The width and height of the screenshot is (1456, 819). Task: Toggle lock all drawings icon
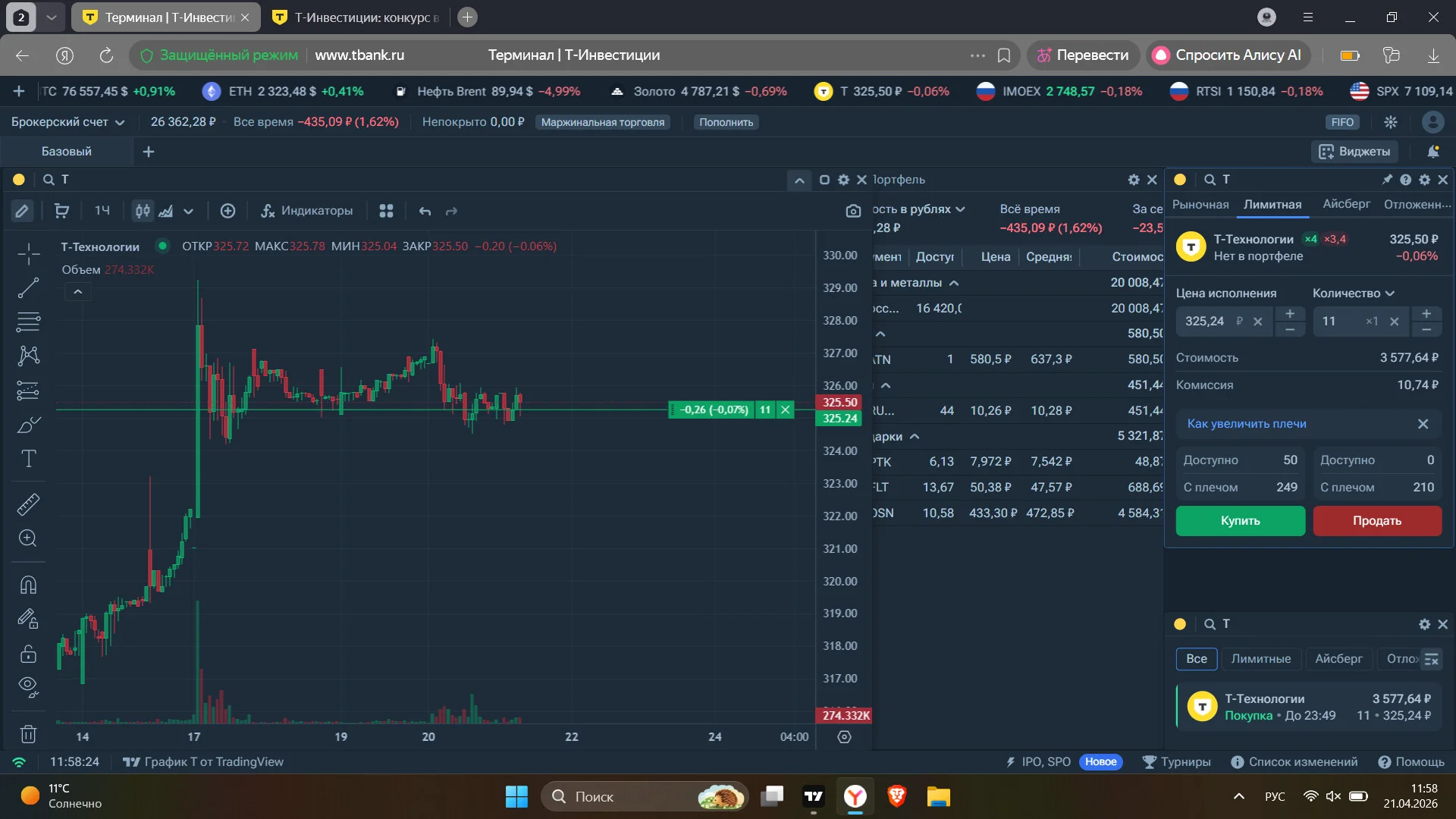pos(28,654)
